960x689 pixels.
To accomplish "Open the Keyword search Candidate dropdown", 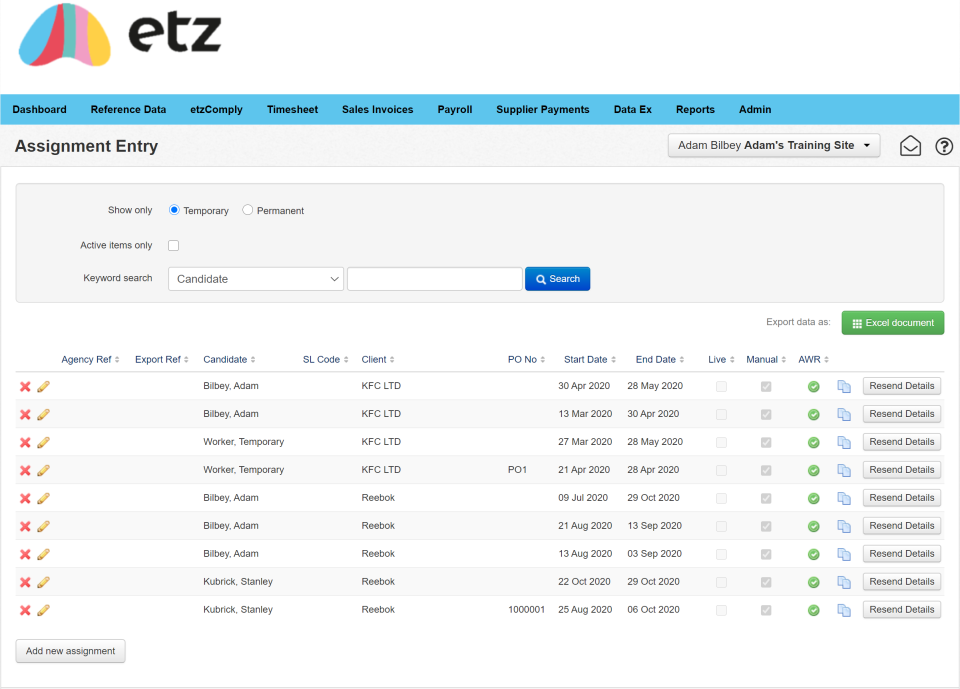I will 256,279.
